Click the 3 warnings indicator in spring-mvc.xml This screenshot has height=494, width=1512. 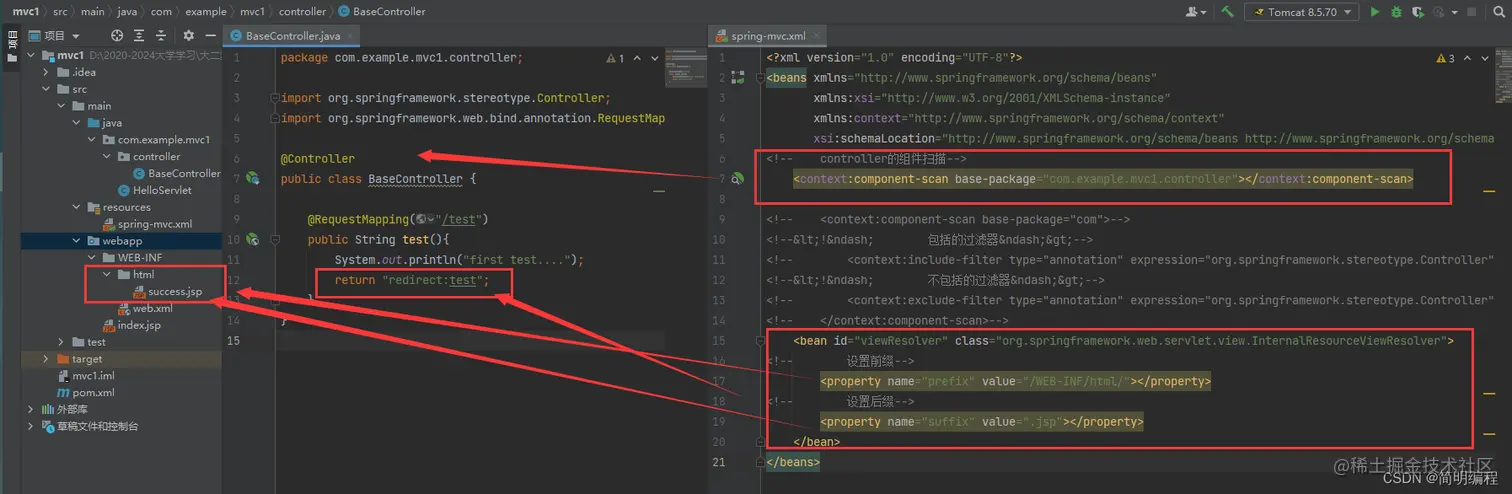[x=1446, y=59]
